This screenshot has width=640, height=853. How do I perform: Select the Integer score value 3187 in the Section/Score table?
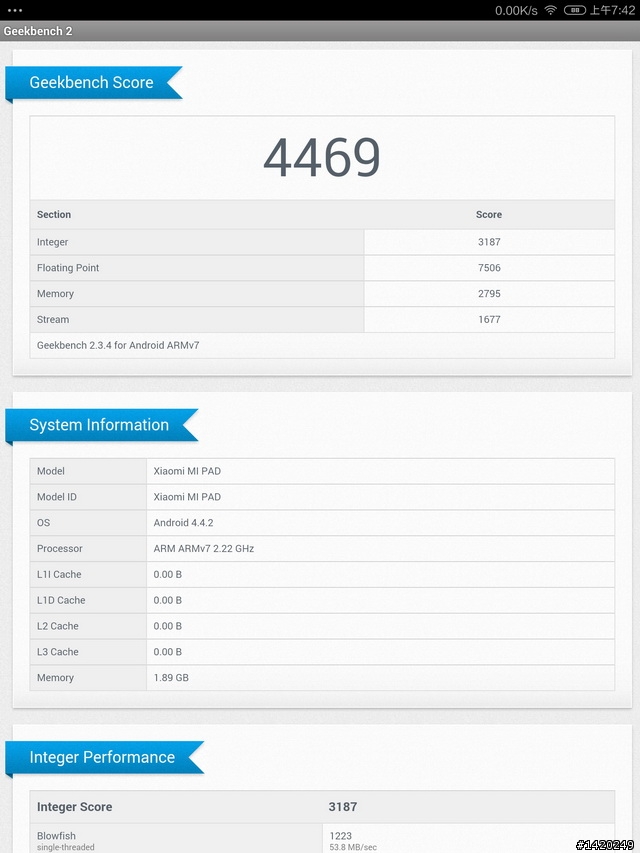pos(489,242)
